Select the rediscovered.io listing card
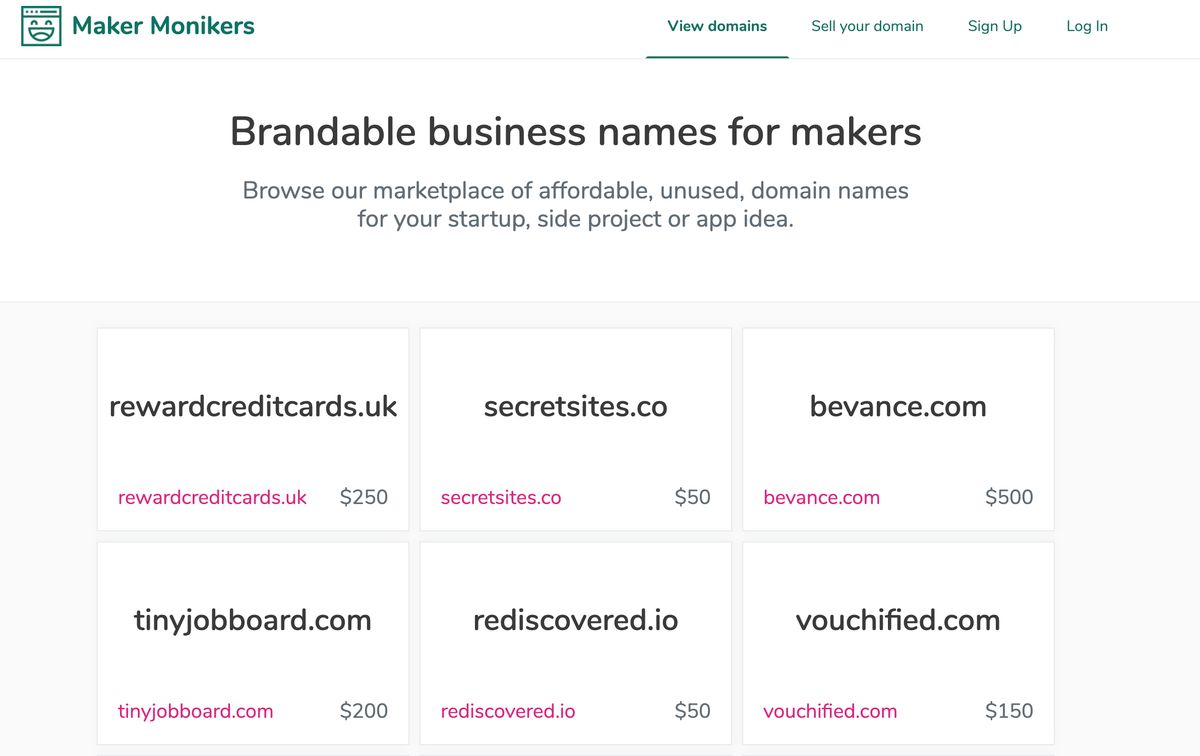Screen dimensions: 1200x756 coord(575,621)
